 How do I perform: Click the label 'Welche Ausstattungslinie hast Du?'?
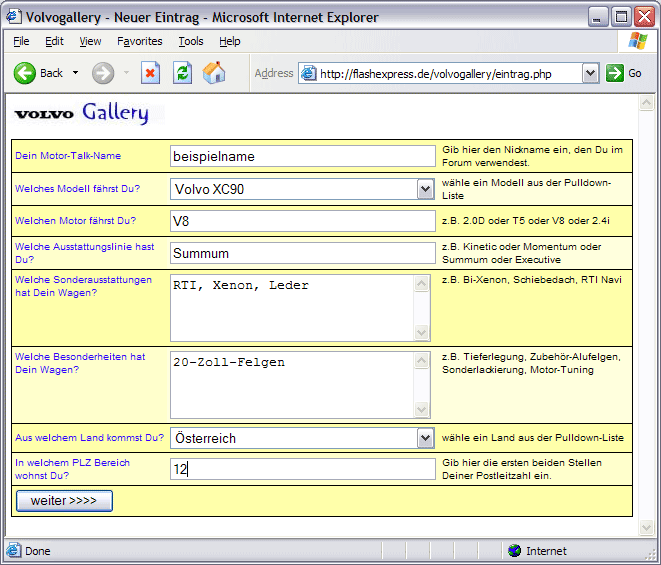[85, 253]
